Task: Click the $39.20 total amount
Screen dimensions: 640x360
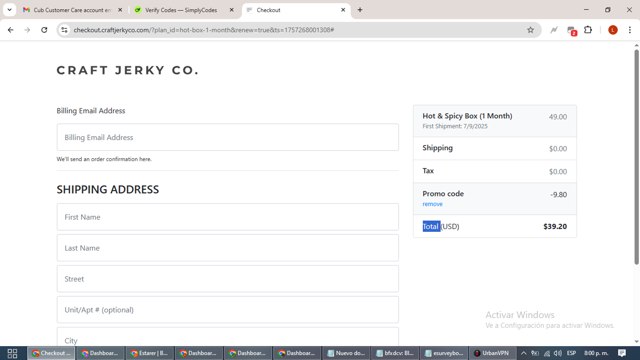Action: click(555, 227)
